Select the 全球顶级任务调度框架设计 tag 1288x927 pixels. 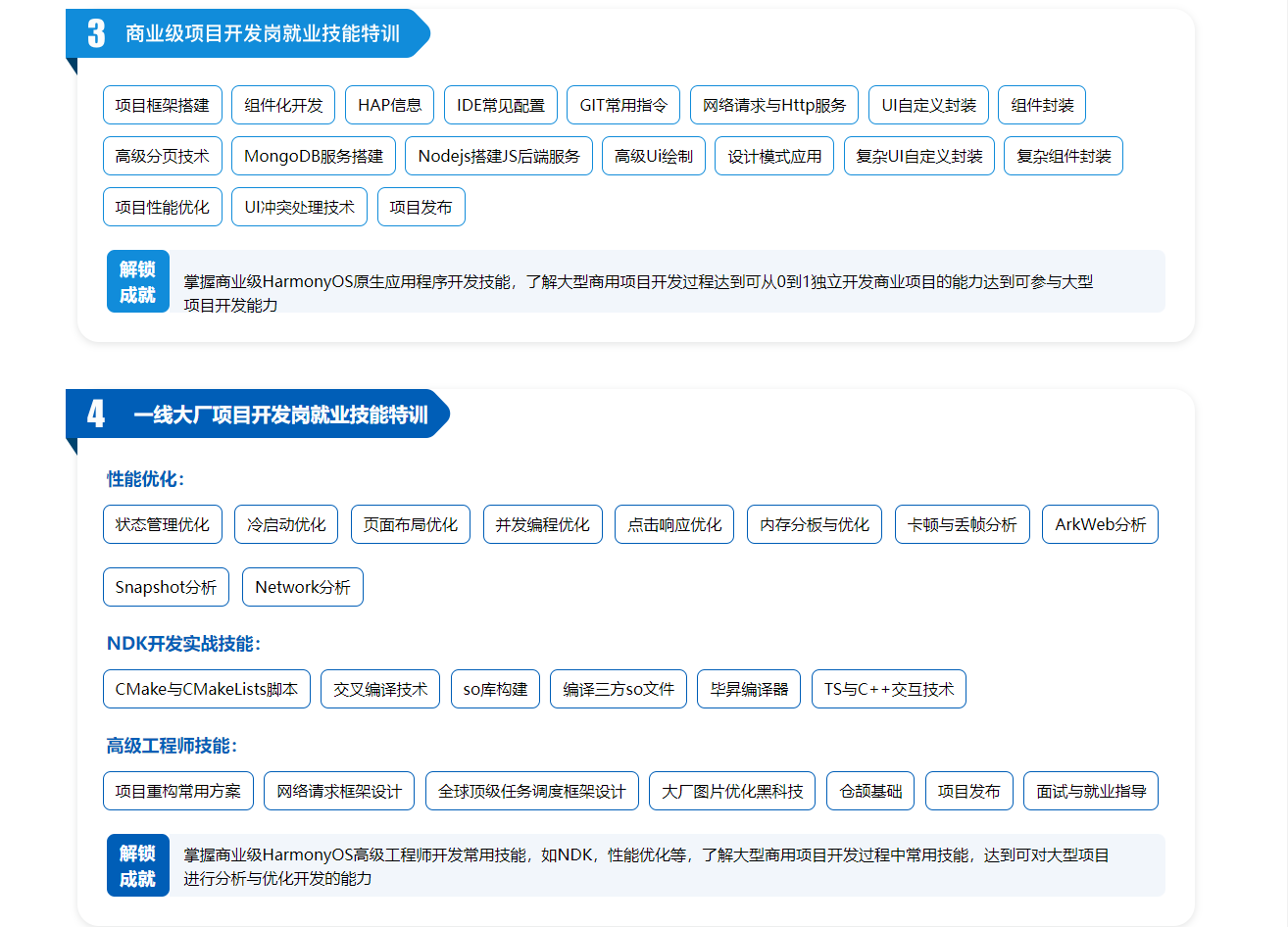click(531, 791)
